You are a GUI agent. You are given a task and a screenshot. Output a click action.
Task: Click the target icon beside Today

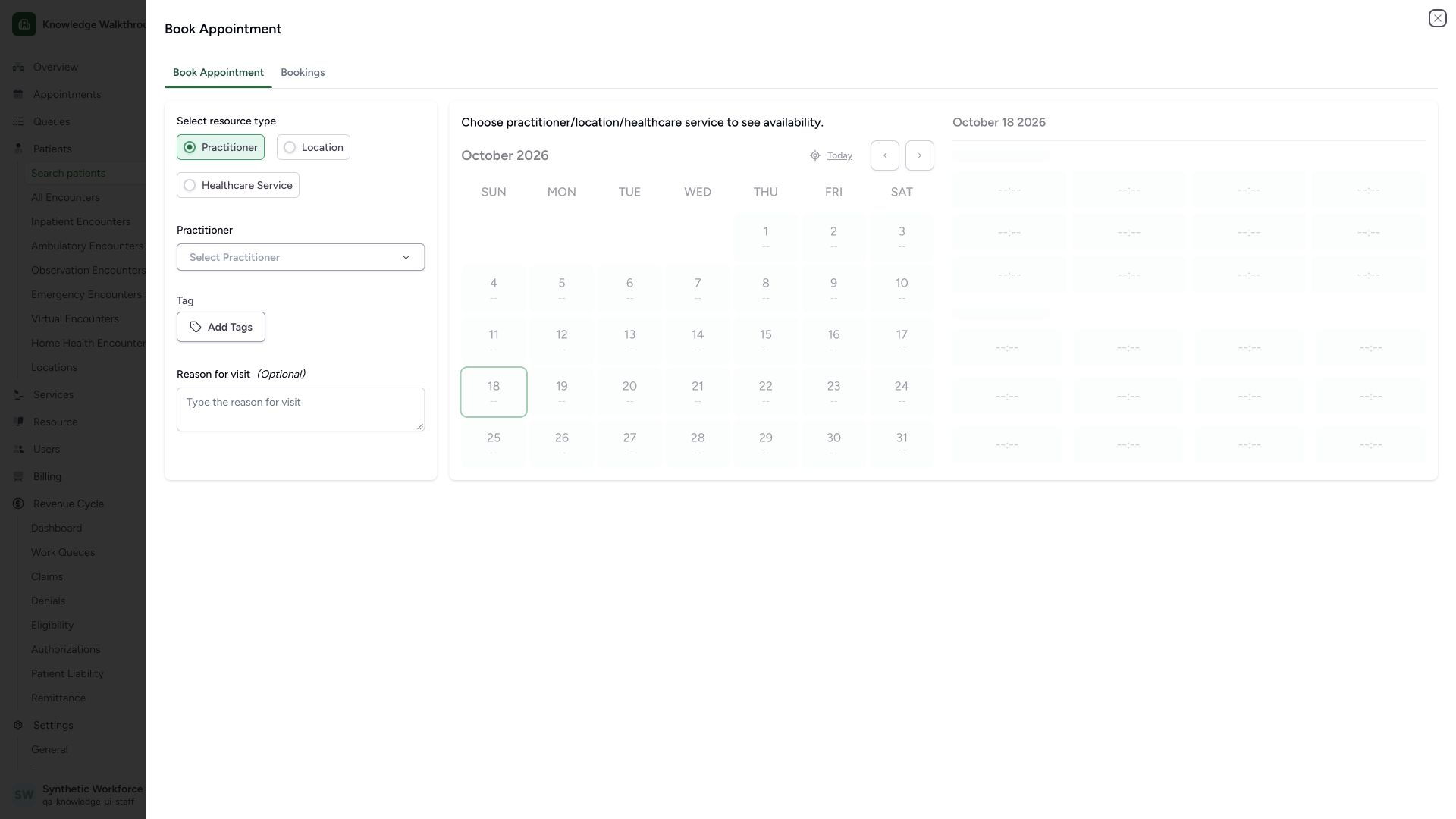click(x=815, y=155)
